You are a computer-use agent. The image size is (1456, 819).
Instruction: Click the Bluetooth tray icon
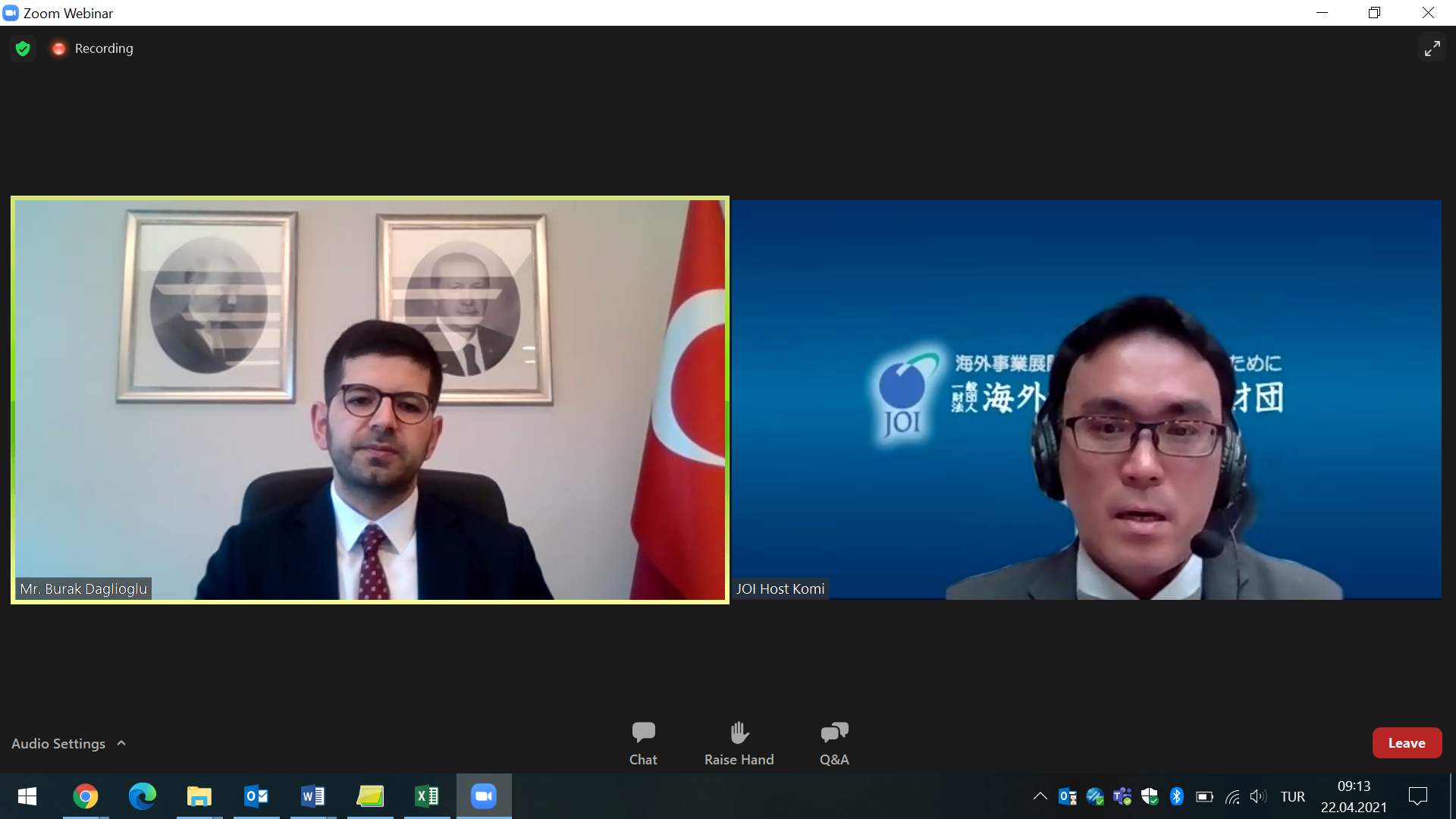pyautogui.click(x=1176, y=796)
